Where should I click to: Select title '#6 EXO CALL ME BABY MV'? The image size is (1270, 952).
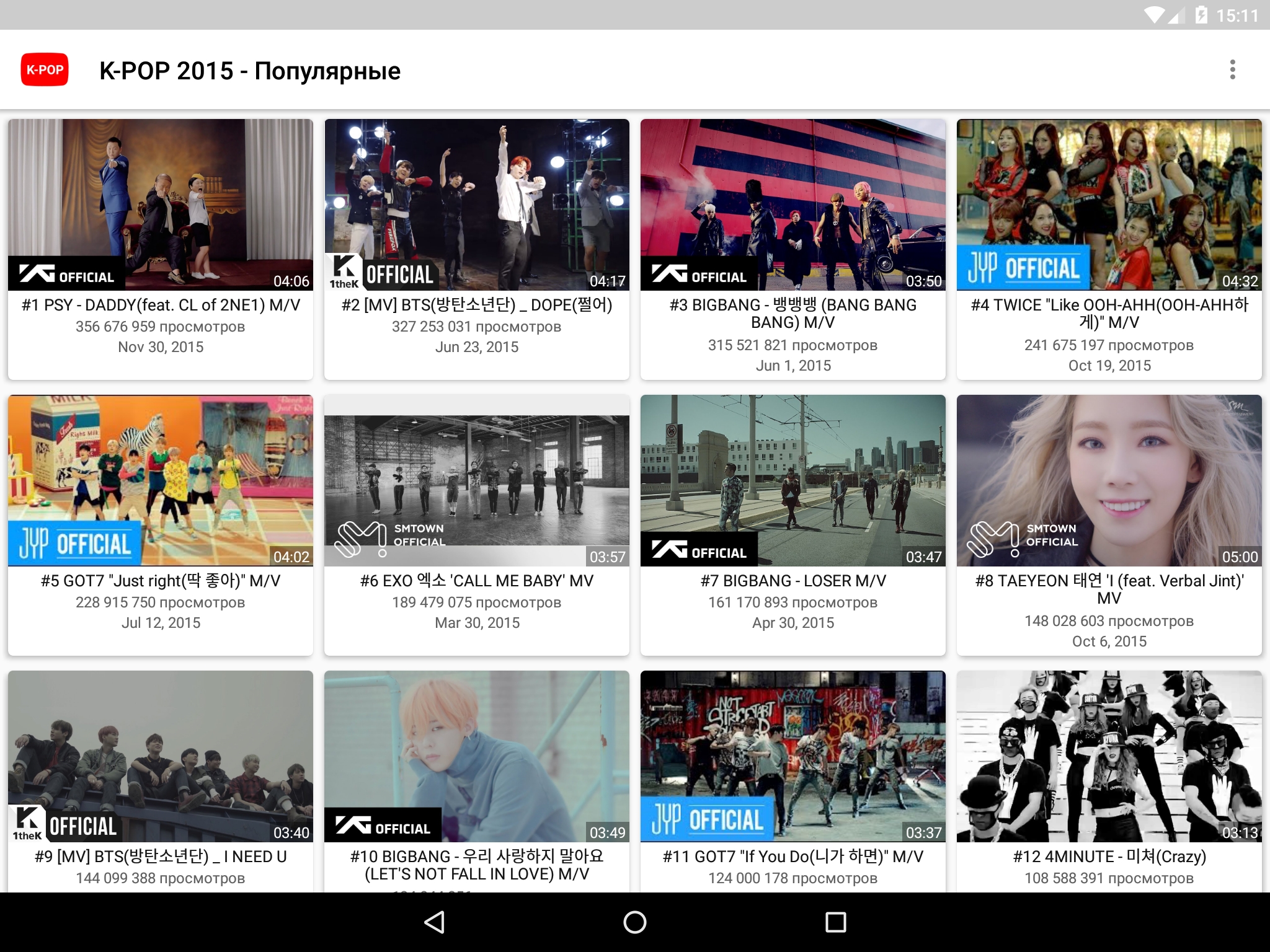click(477, 581)
